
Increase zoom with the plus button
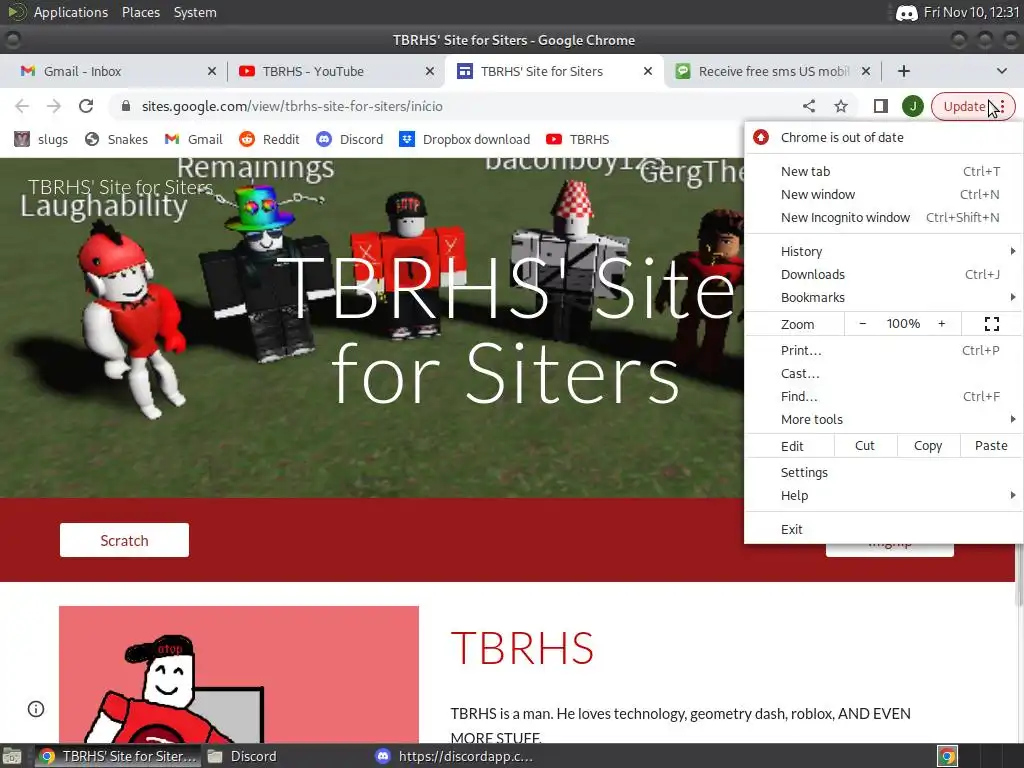[x=942, y=323]
